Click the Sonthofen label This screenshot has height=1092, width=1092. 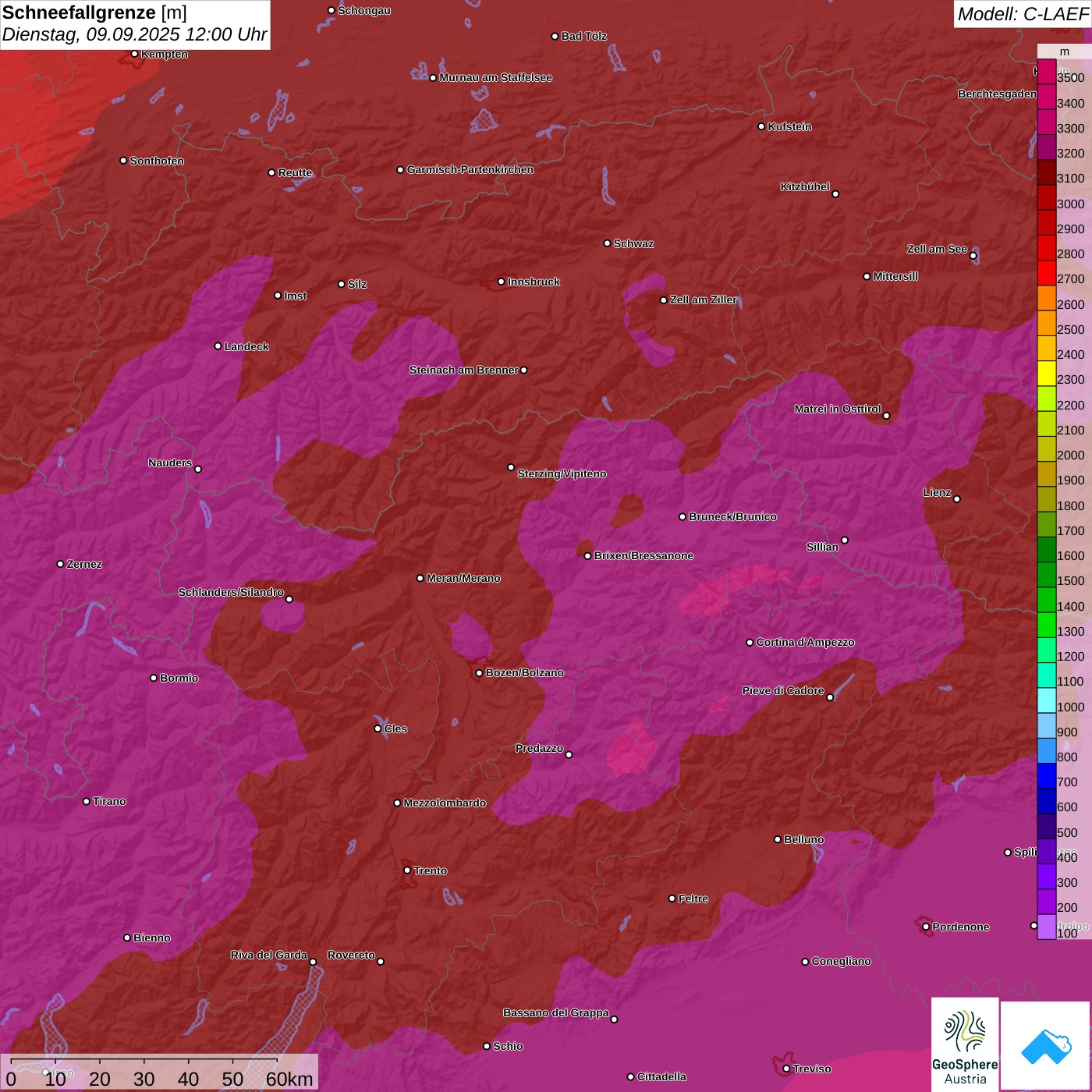click(157, 161)
